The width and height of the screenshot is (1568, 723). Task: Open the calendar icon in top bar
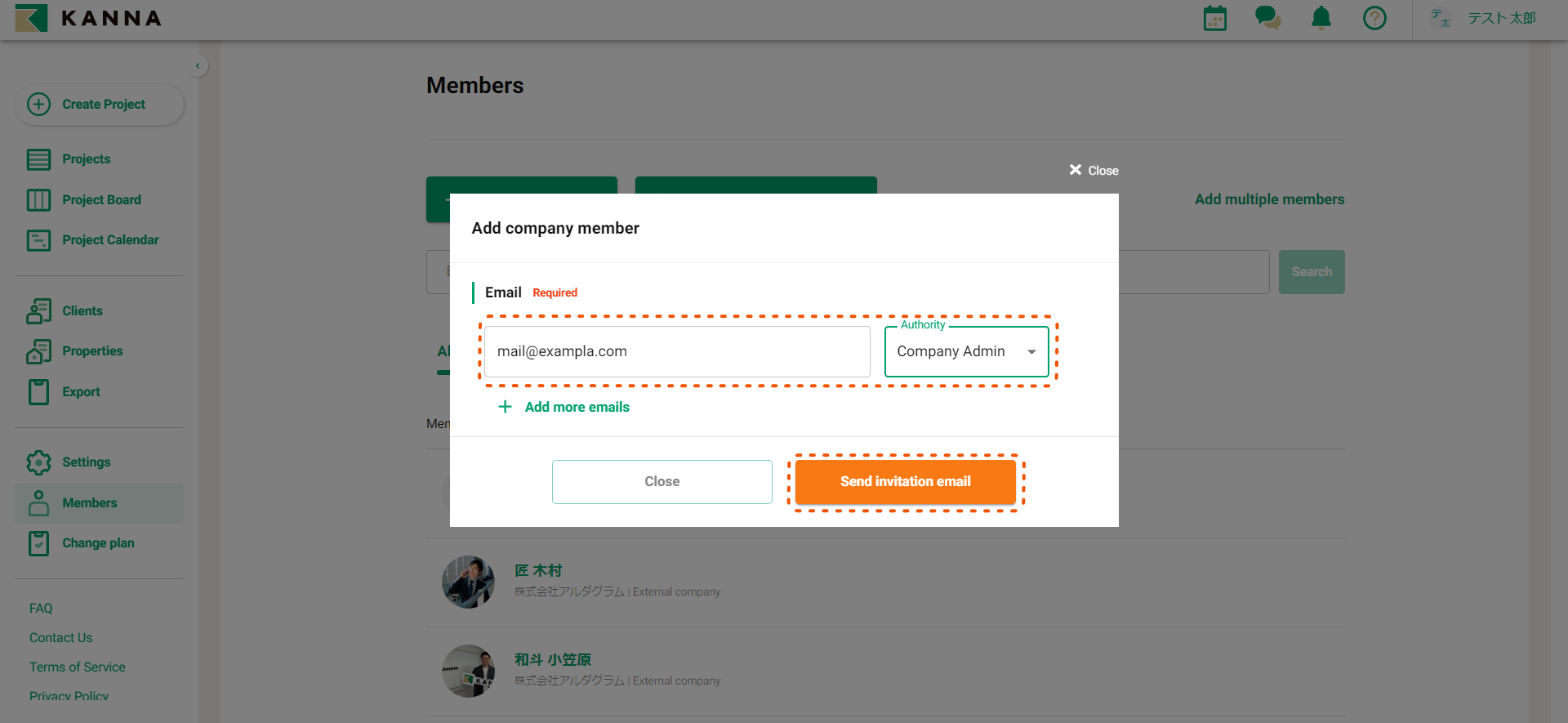(x=1214, y=18)
